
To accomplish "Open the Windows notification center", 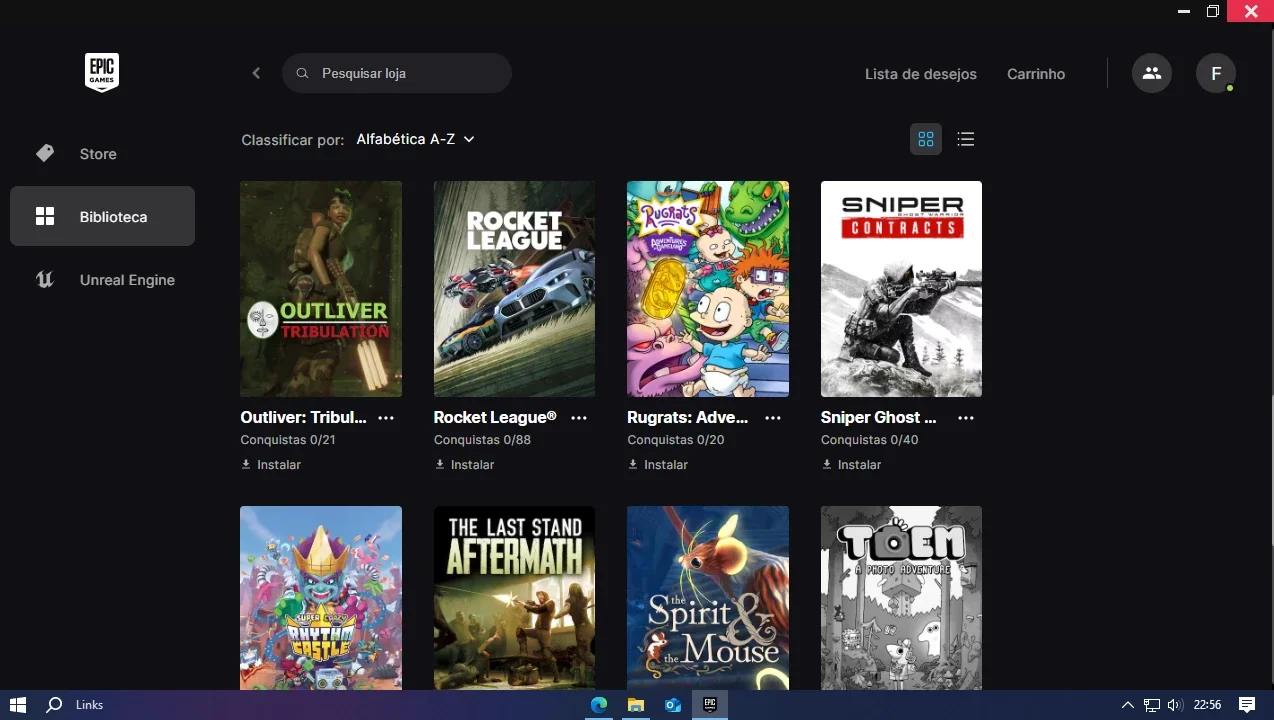I will 1247,705.
